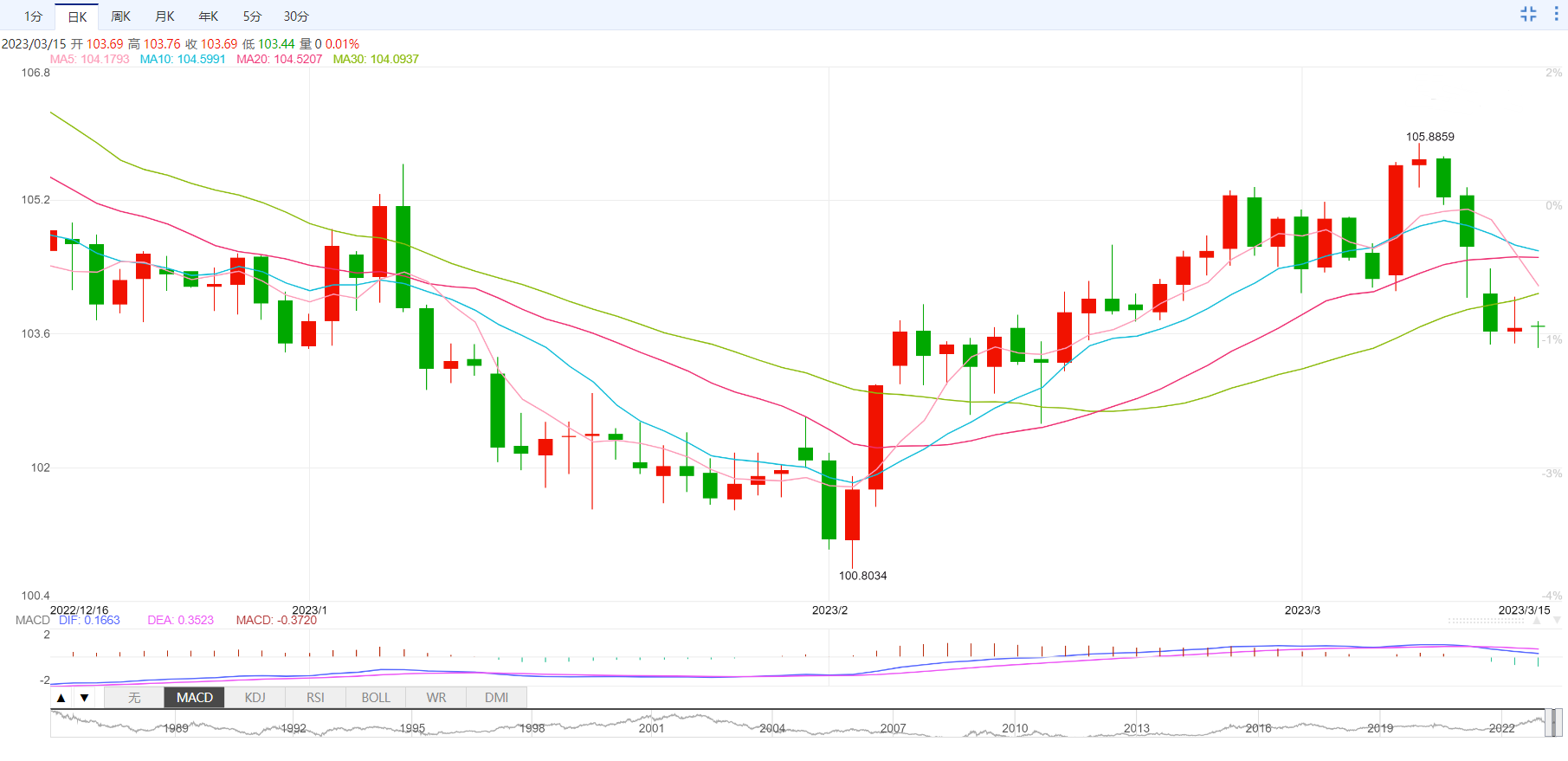Viewport: 1568px width, 761px height.
Task: Click the MA20: 104.5207 legend label
Action: [x=279, y=59]
